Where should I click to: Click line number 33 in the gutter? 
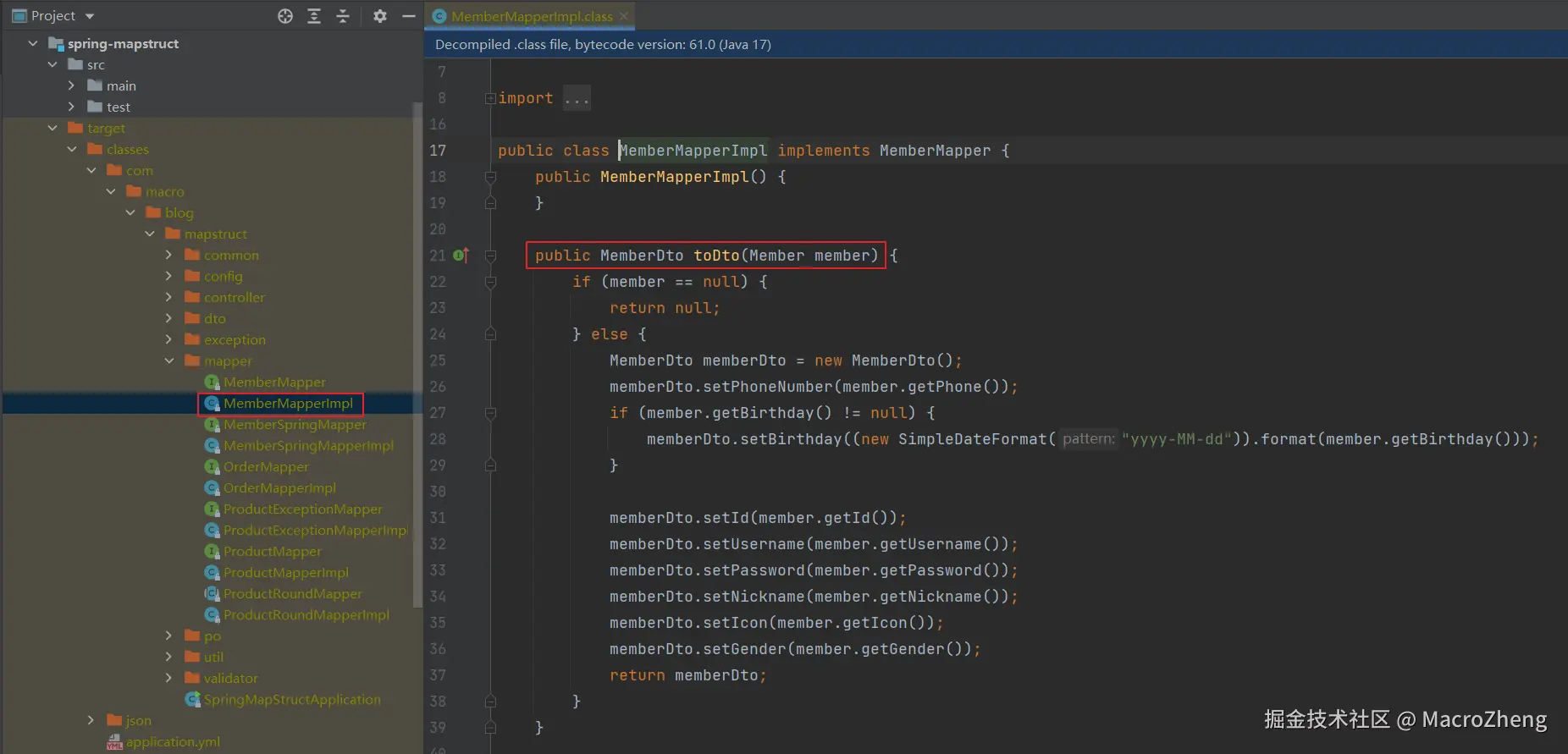pyautogui.click(x=438, y=570)
